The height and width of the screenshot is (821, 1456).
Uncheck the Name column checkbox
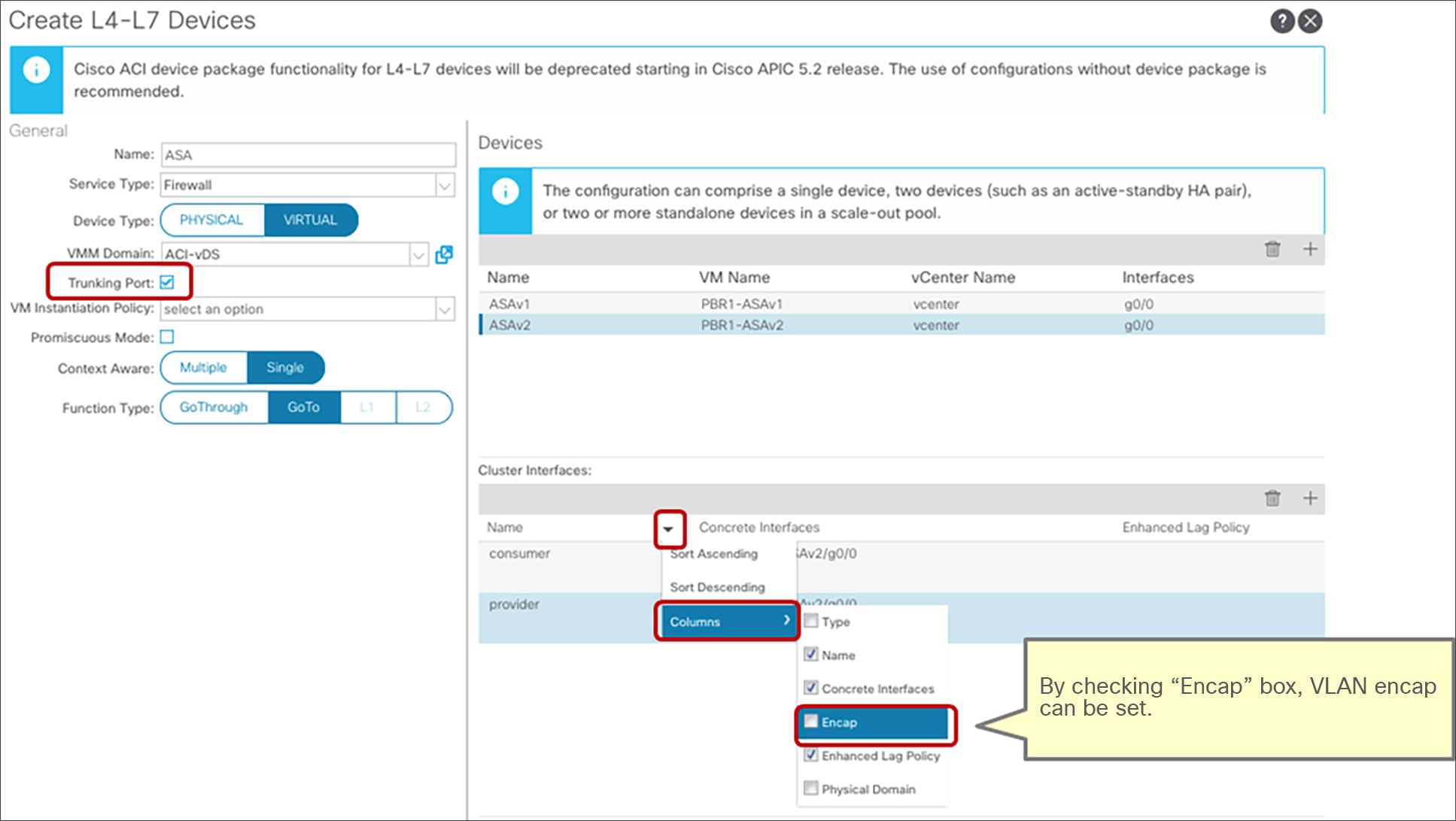click(x=810, y=654)
